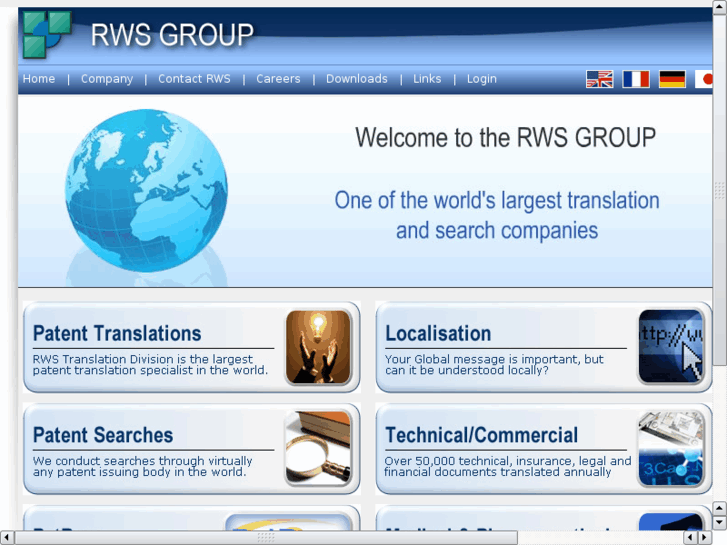Open the cursor image in Localisation card
Image resolution: width=727 pixels, height=545 pixels.
(x=670, y=347)
